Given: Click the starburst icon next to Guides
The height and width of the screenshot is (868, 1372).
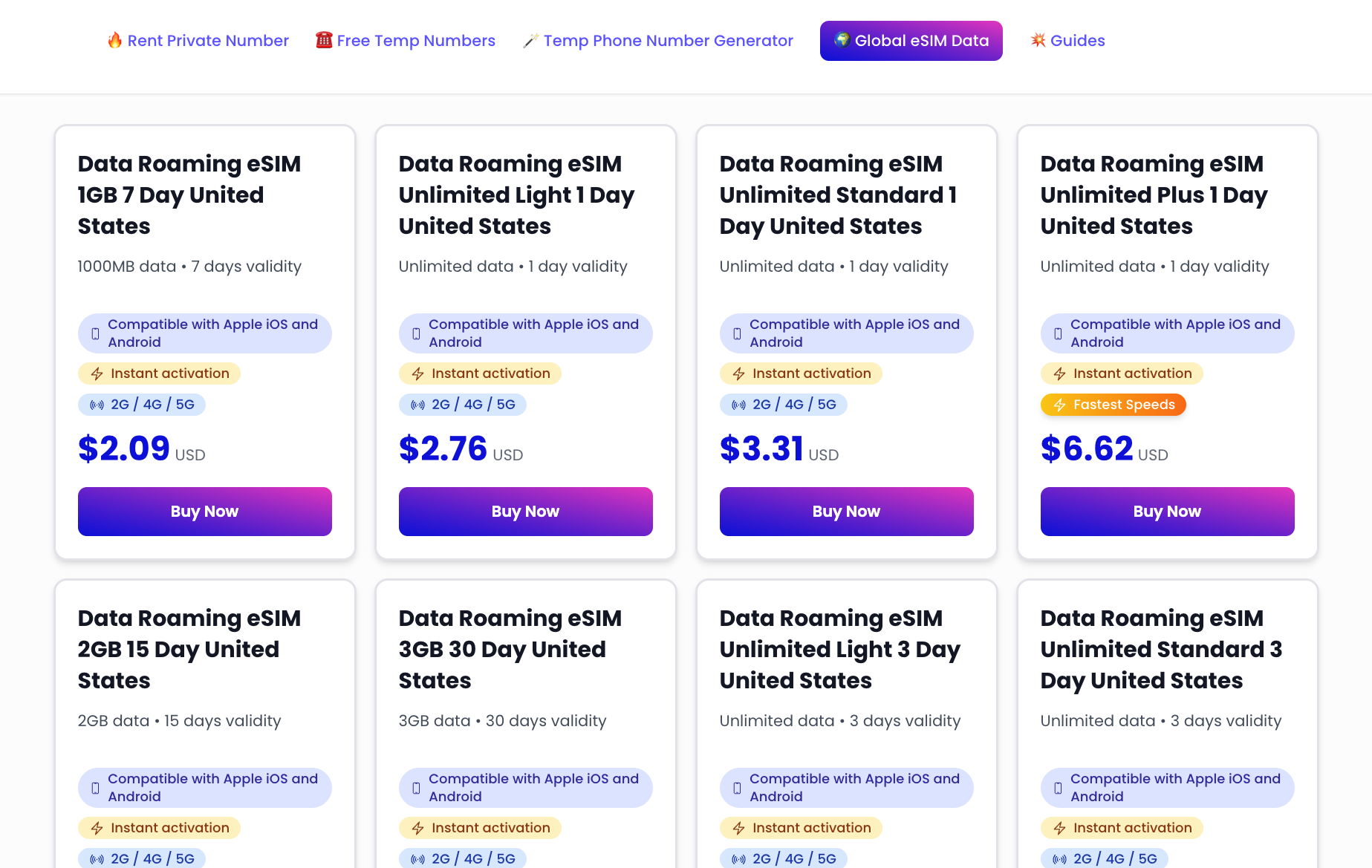Looking at the screenshot, I should click(x=1038, y=40).
